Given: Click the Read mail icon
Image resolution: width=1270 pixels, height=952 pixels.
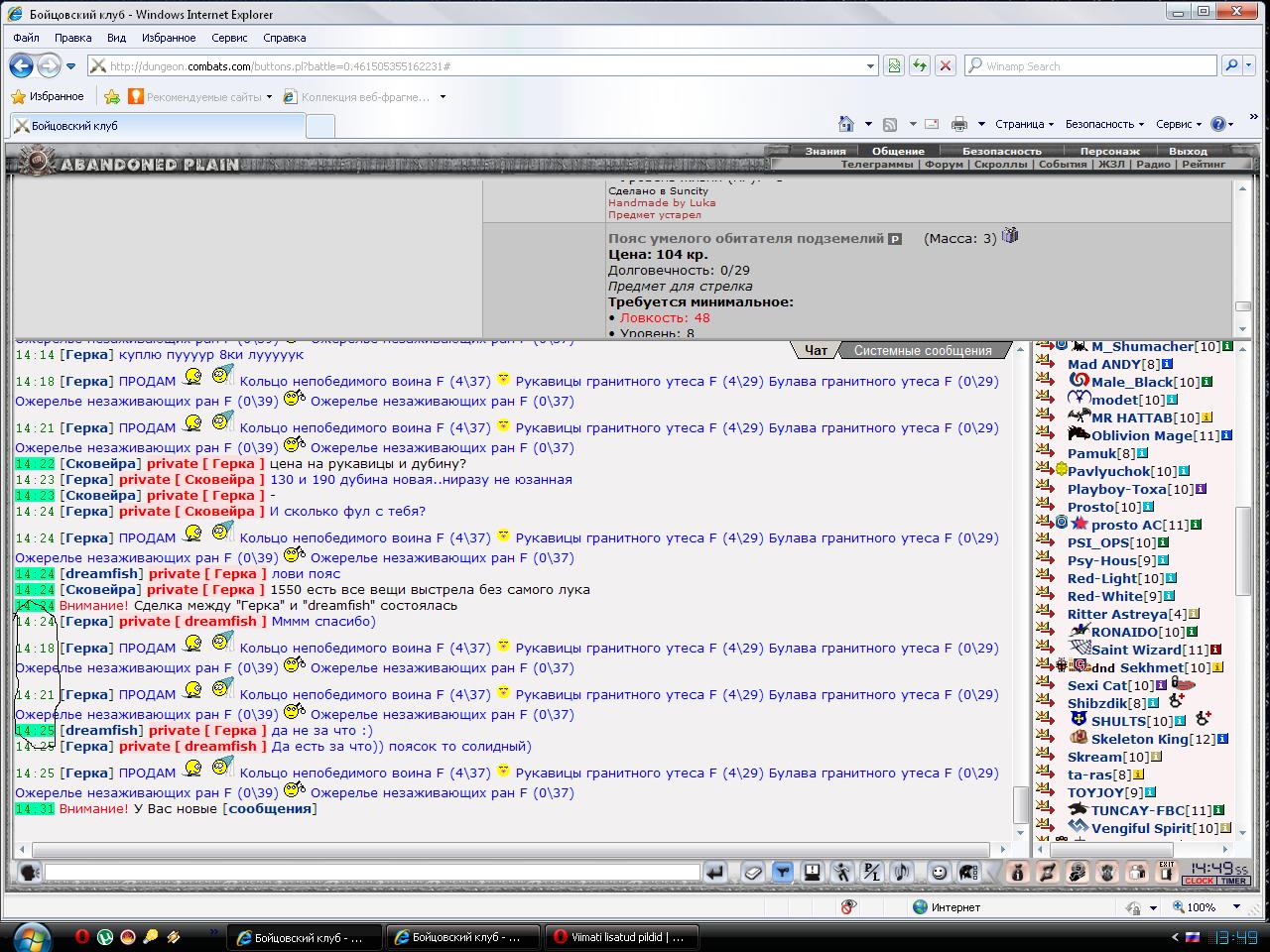Looking at the screenshot, I should coord(932,124).
